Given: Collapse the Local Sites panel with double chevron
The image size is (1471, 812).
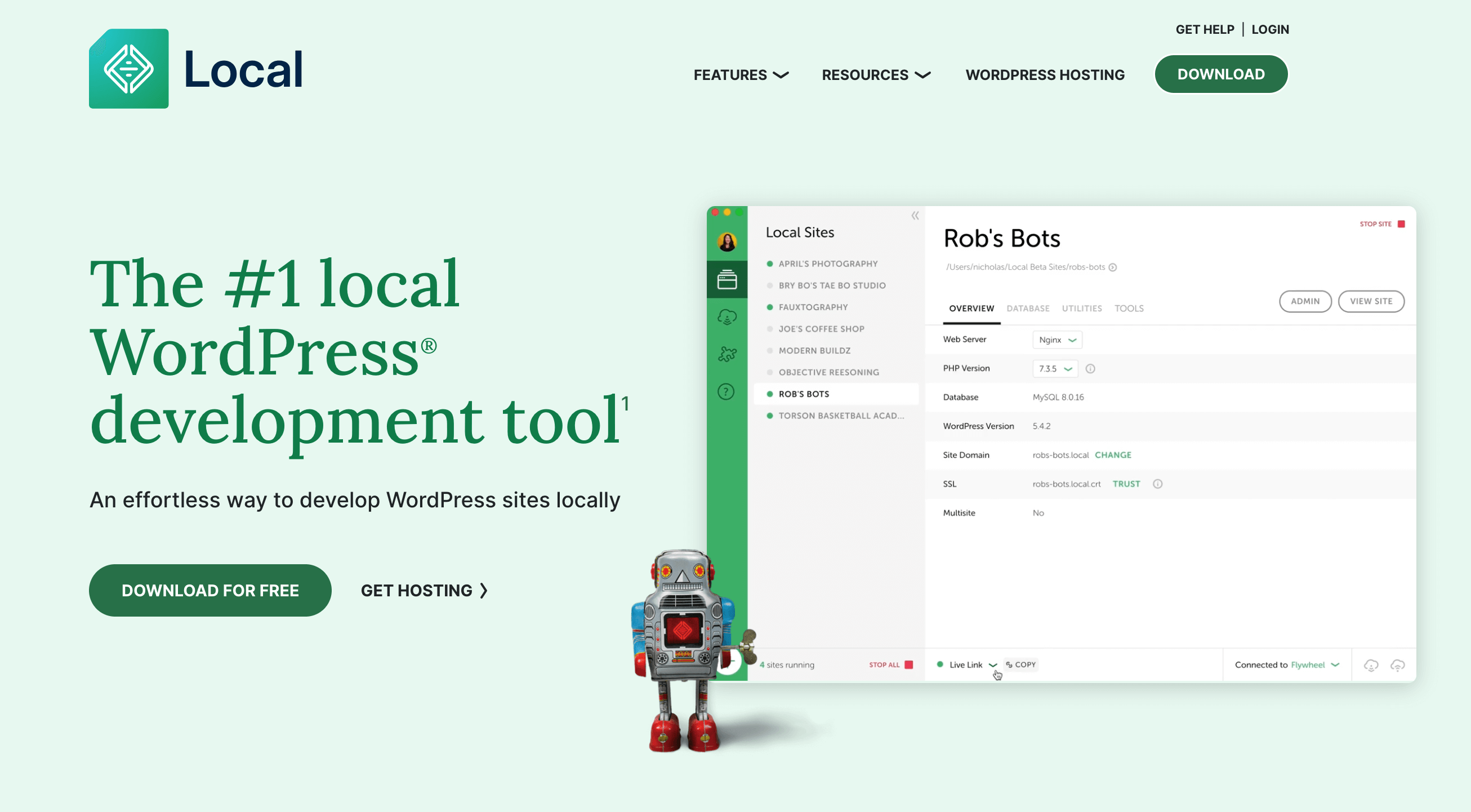Looking at the screenshot, I should click(x=915, y=215).
